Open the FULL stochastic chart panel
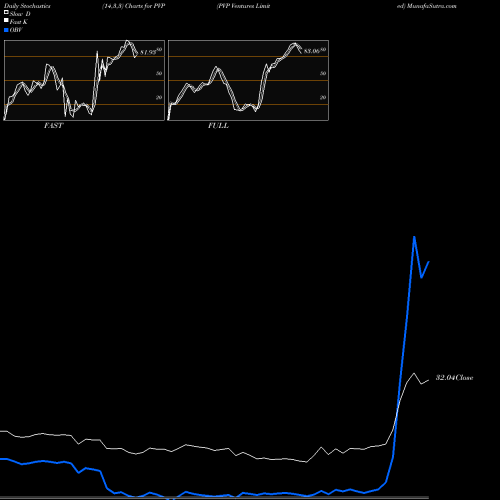This screenshot has width=500, height=500. (x=248, y=80)
